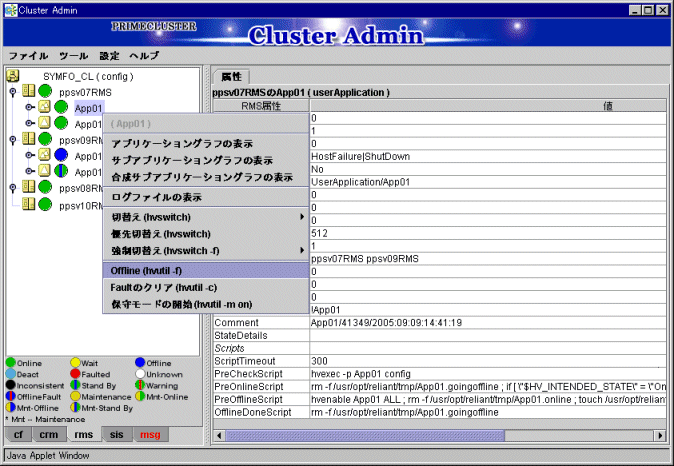Choose 合成サブアプリケーショングラフの表示
Screen dimensions: 674x466
point(206,177)
